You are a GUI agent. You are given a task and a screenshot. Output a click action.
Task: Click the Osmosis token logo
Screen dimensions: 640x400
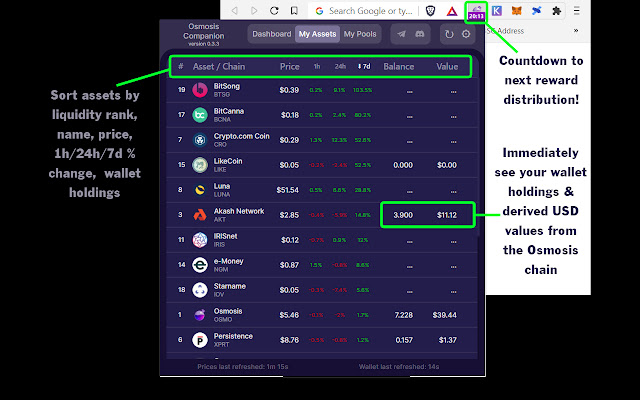200,315
